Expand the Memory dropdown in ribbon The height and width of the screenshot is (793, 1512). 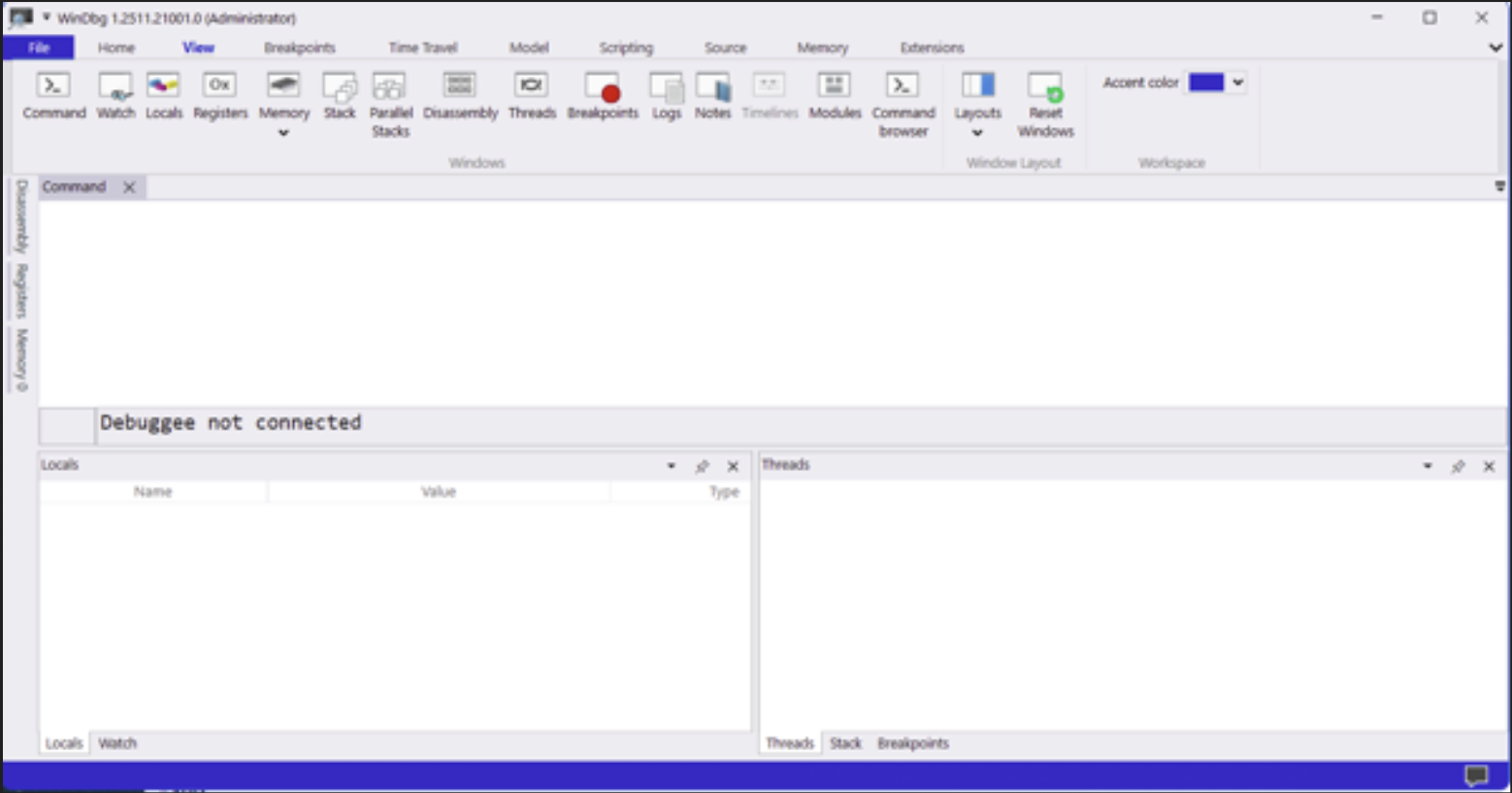tap(283, 133)
